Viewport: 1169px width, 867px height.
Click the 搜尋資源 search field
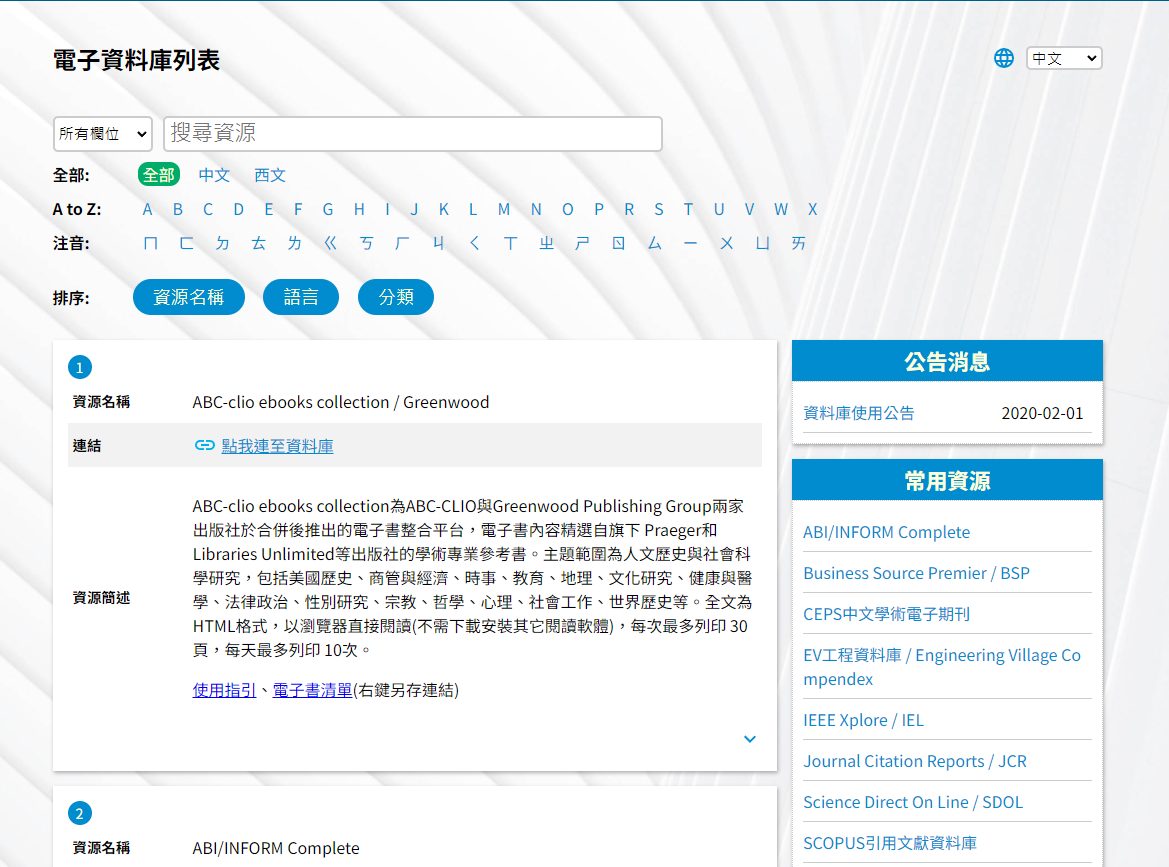pyautogui.click(x=413, y=133)
